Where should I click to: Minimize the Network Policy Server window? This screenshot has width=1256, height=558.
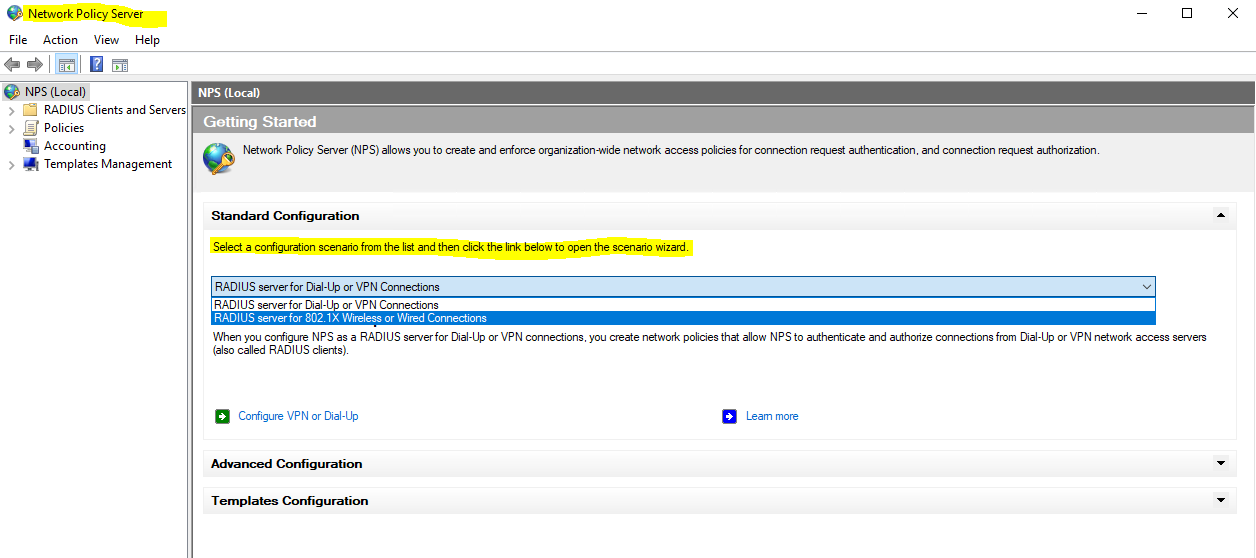[1141, 14]
